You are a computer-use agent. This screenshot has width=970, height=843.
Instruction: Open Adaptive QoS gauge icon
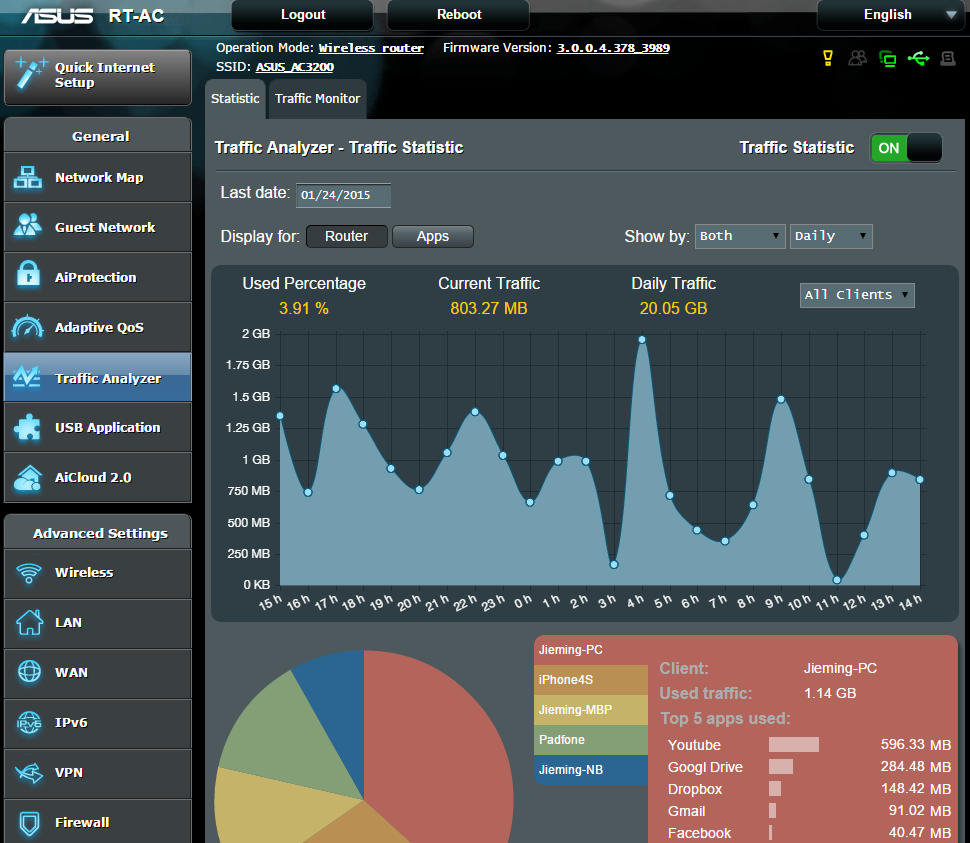[28, 327]
